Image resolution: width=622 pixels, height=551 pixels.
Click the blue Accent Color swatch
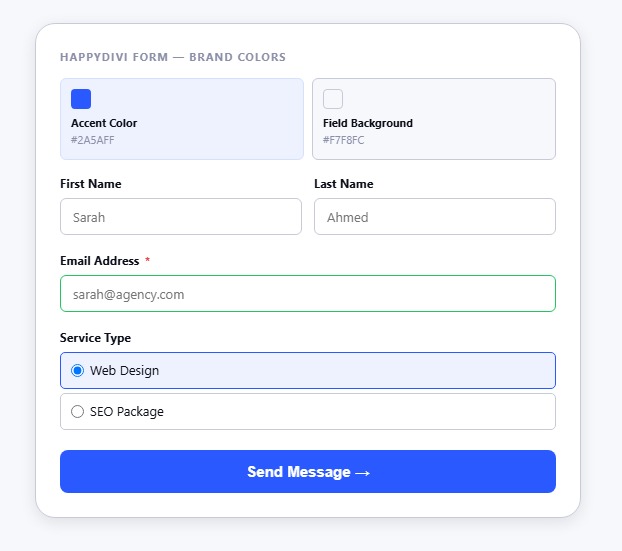tap(81, 99)
